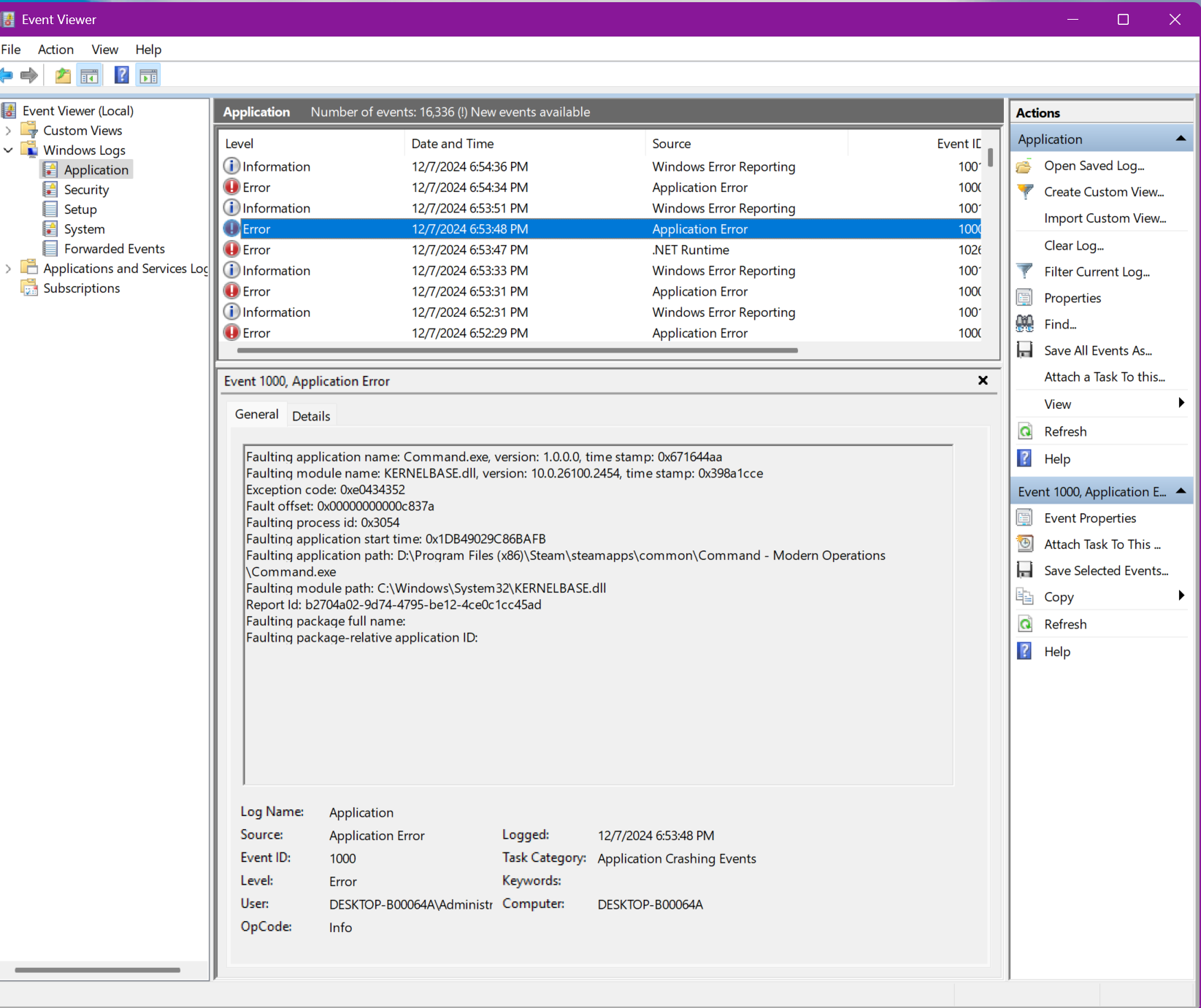Viewport: 1201px width, 1008px height.
Task: Click error icon of 6:54:34 PM event
Action: [x=231, y=187]
